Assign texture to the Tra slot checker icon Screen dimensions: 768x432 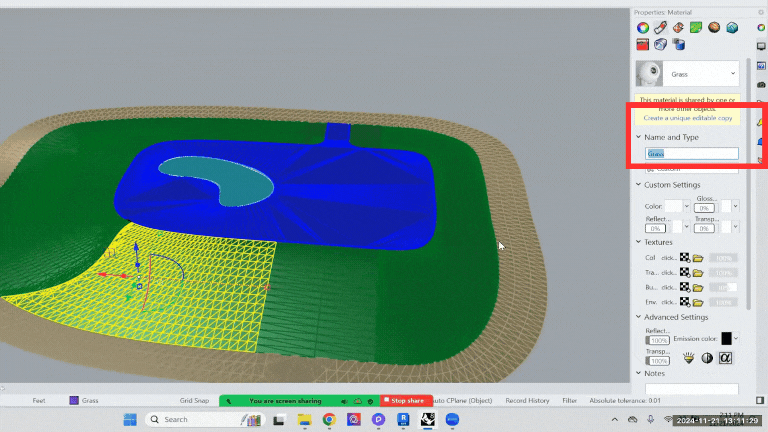click(684, 272)
